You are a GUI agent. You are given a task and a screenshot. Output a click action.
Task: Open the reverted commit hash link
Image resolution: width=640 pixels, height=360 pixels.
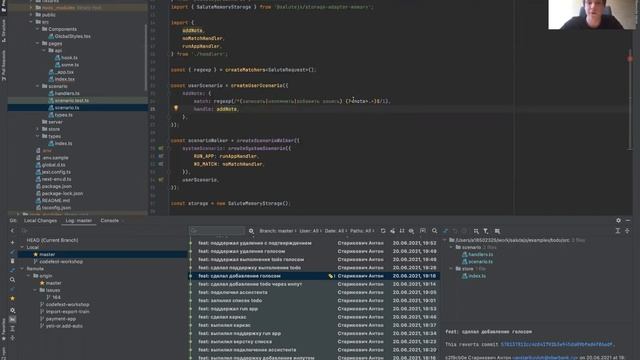point(556,344)
